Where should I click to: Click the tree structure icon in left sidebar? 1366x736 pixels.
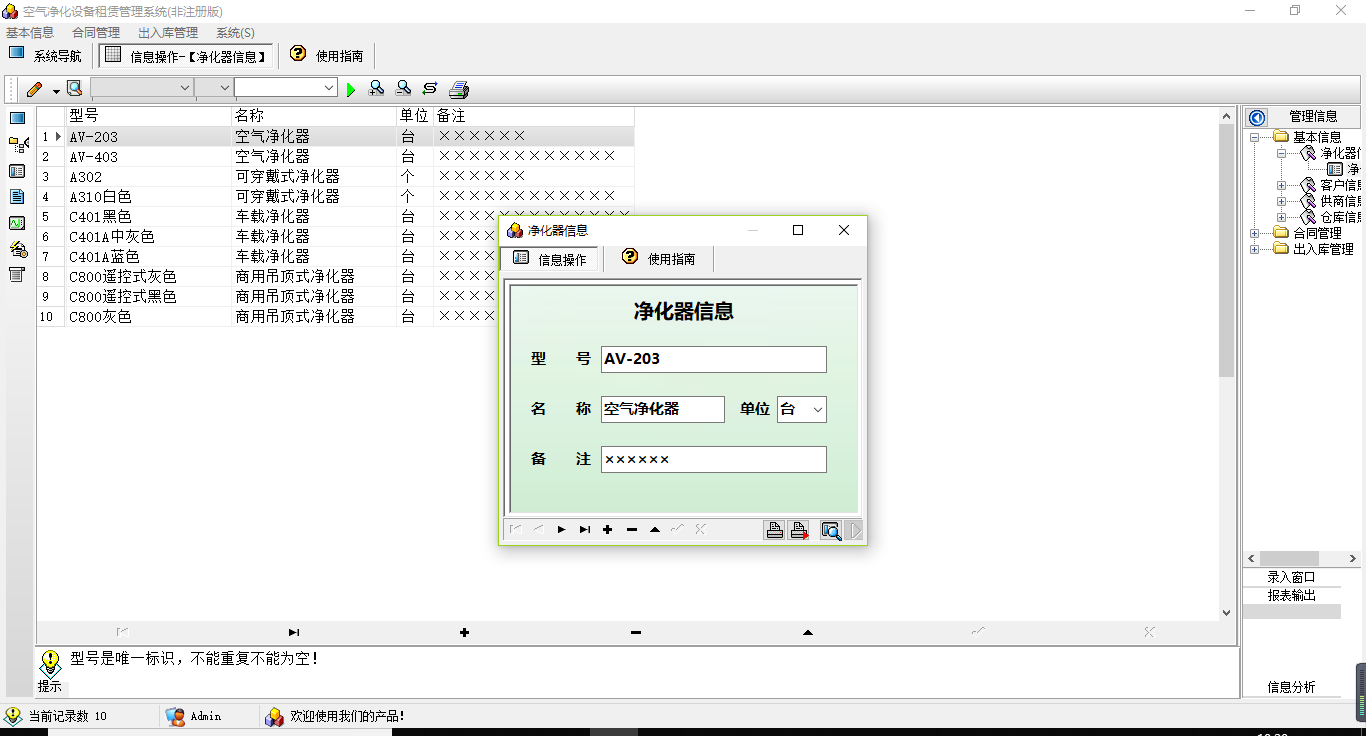tap(17, 145)
